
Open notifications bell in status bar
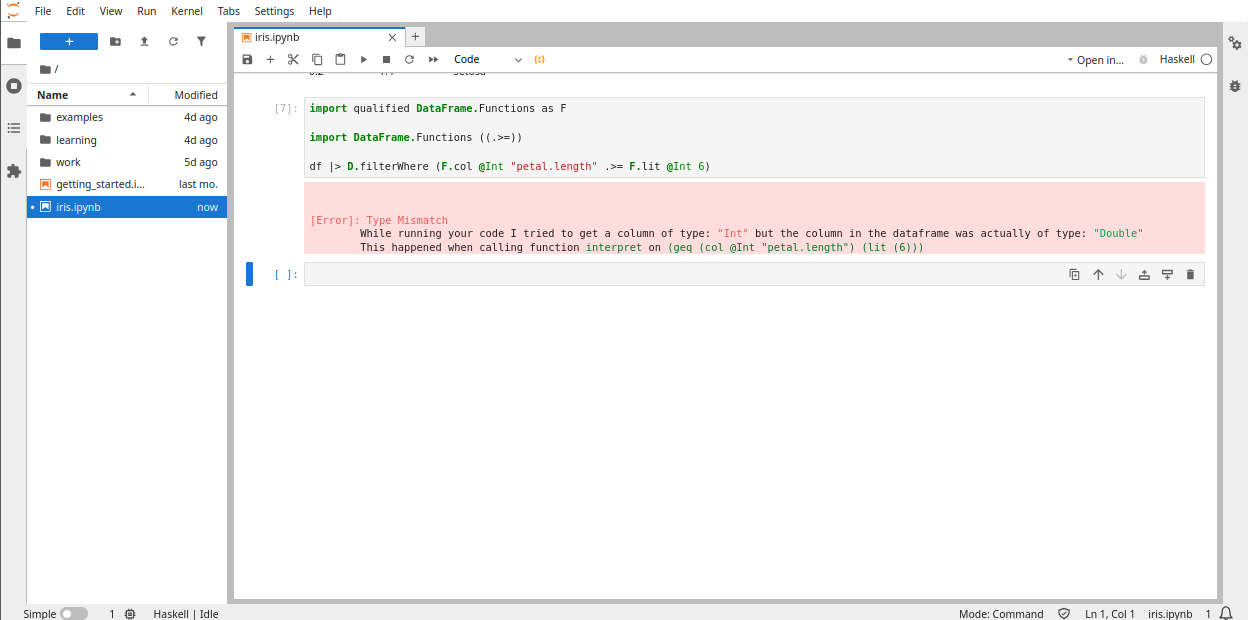tap(1226, 614)
